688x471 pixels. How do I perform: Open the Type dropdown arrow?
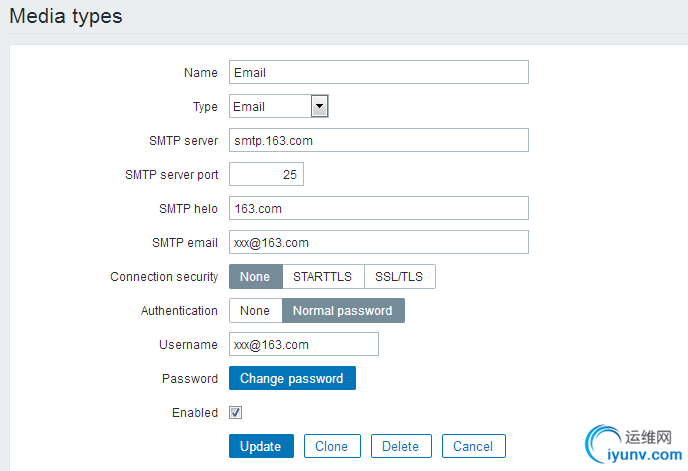click(x=320, y=106)
